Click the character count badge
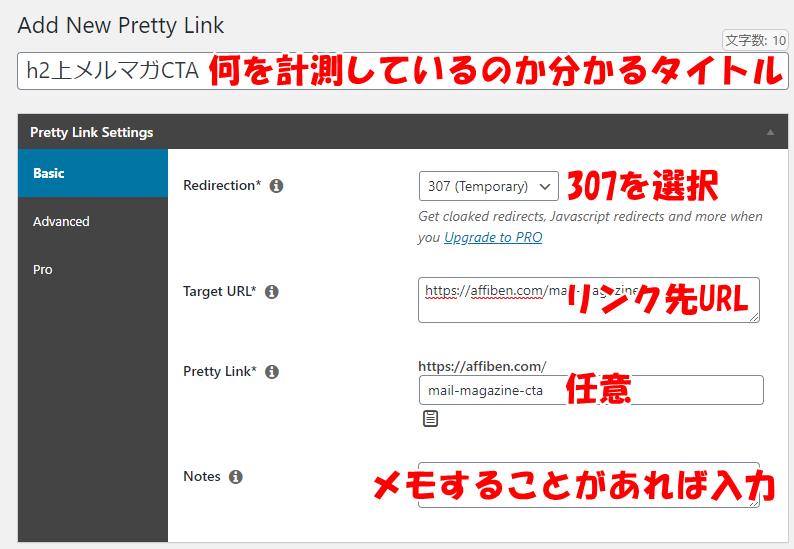Screen dimensions: 794x549 (x=755, y=40)
